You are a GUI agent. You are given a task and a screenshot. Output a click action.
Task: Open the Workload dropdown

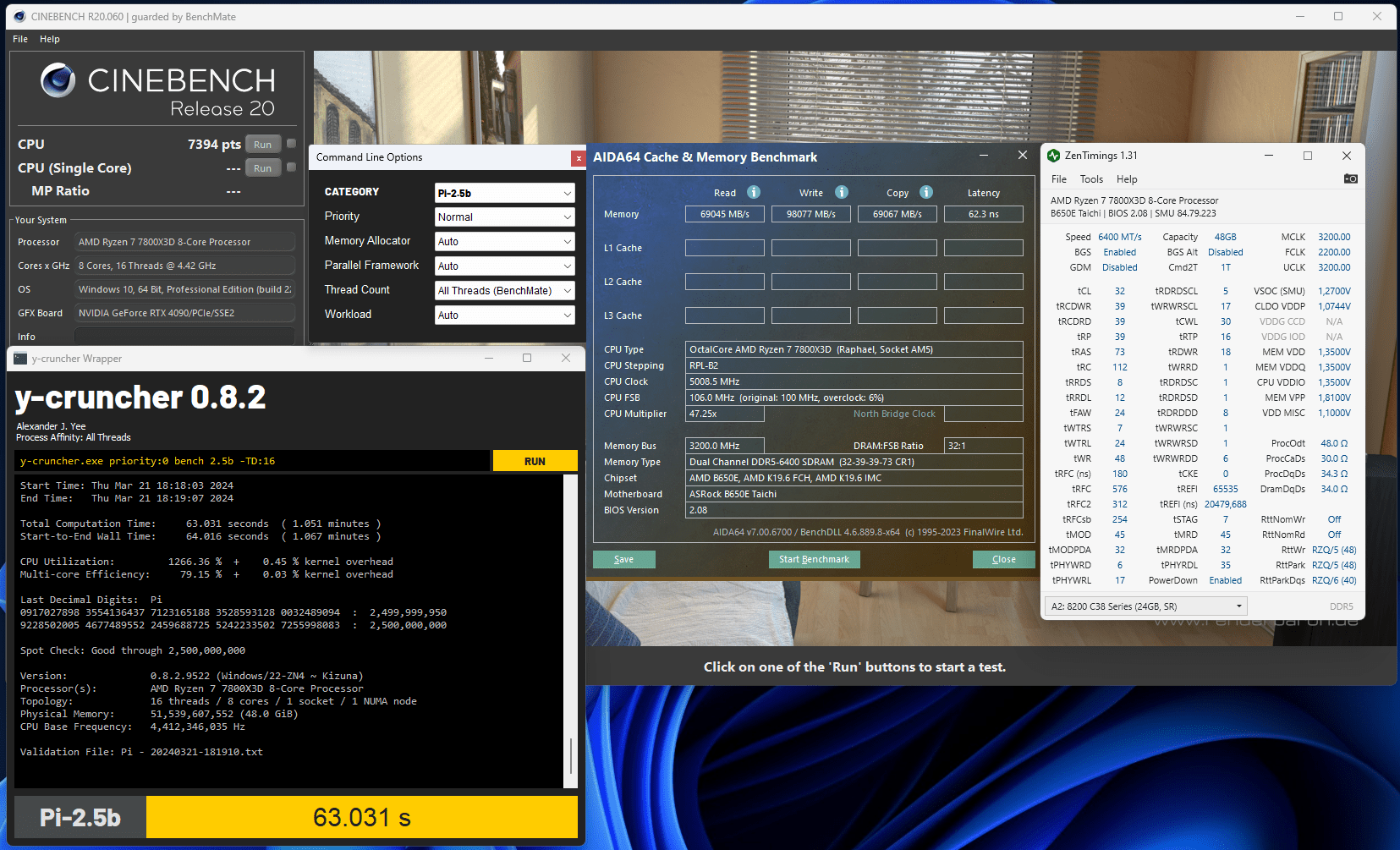coord(505,315)
